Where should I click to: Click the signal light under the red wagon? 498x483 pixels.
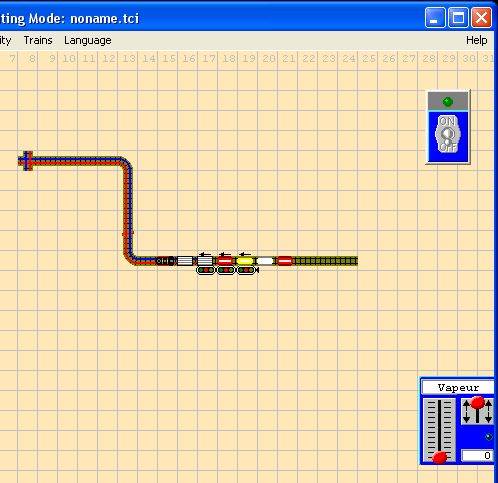[226, 270]
